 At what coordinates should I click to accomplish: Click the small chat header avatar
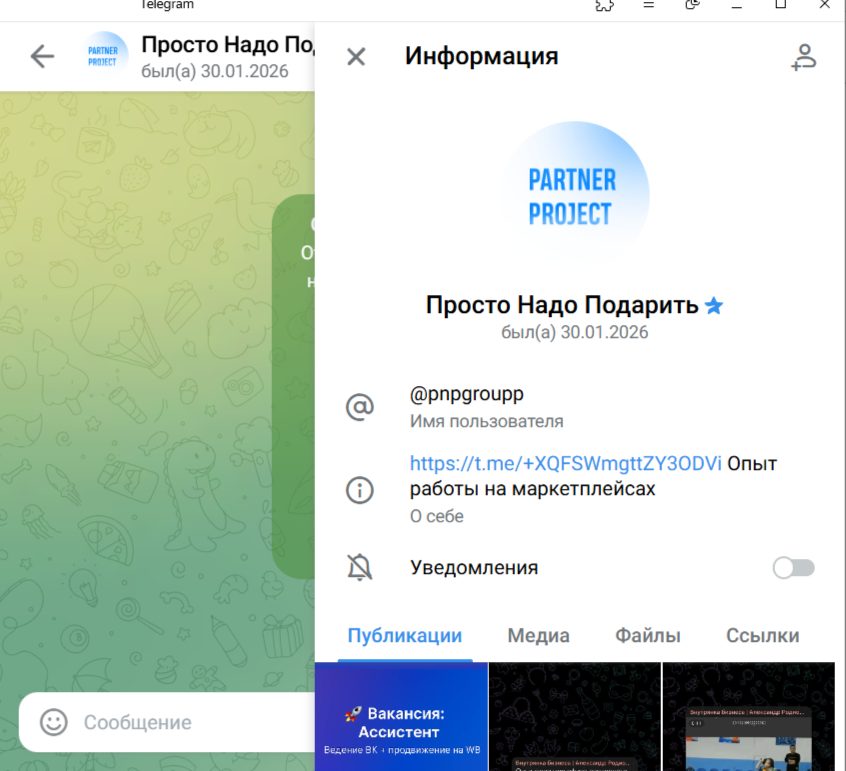pyautogui.click(x=104, y=57)
